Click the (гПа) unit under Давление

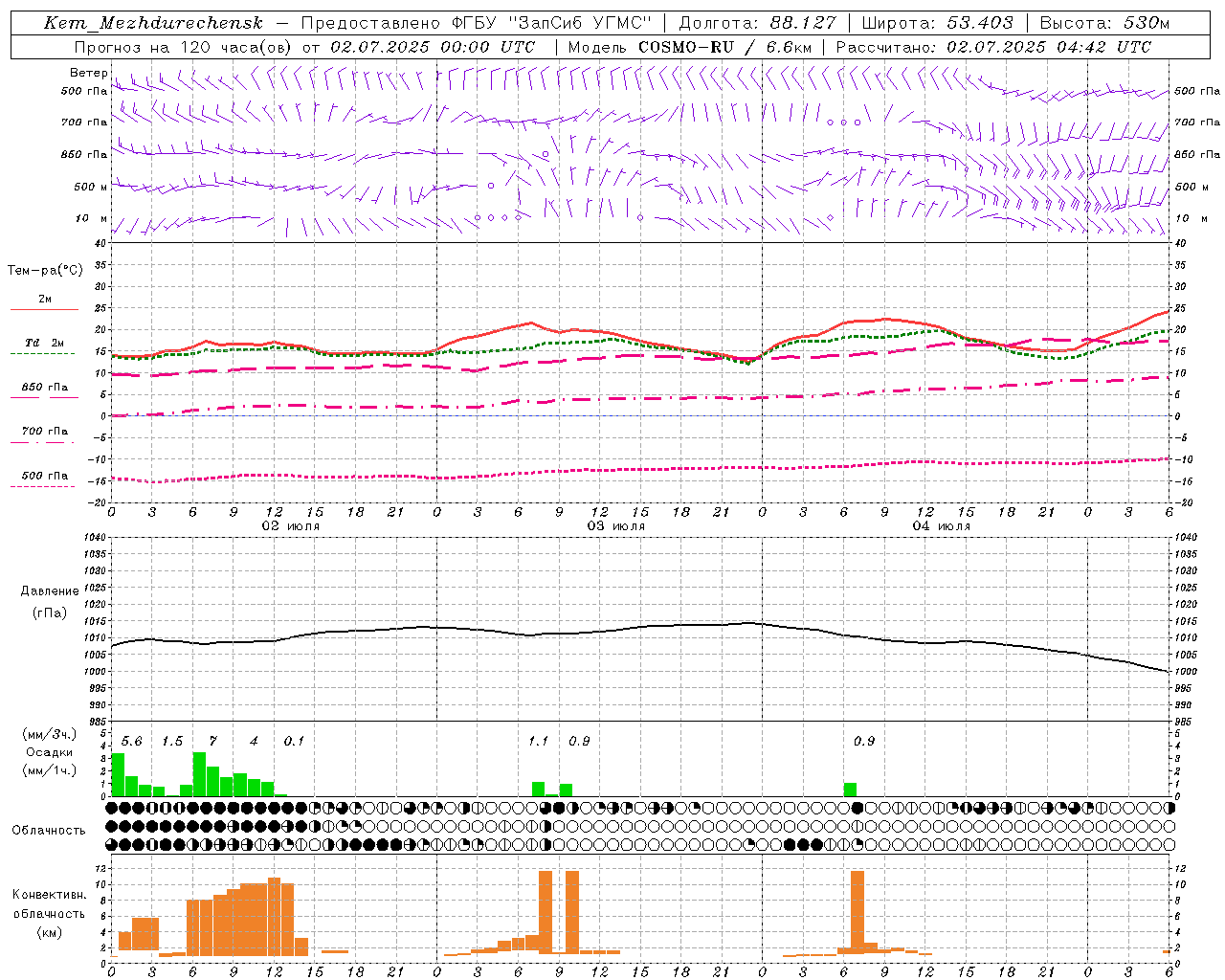(x=50, y=612)
